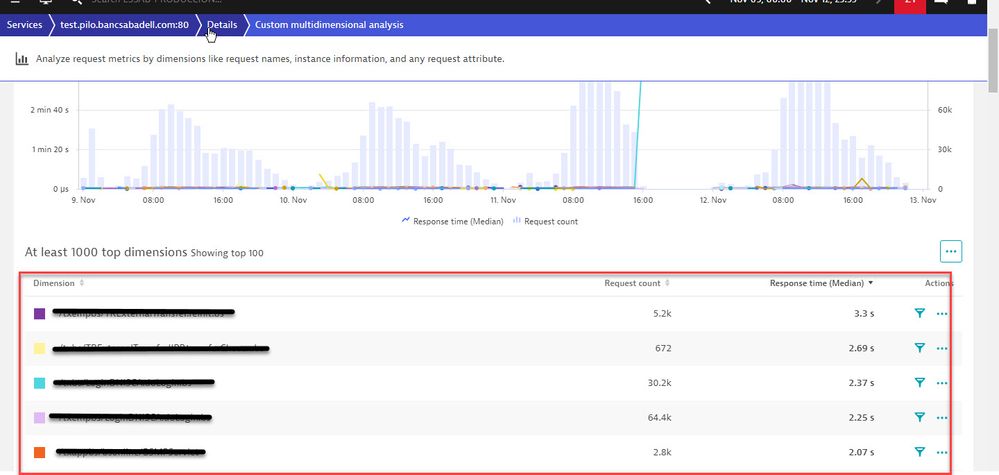This screenshot has width=999, height=475.
Task: Open the actions menu in the 2.8k row
Action: pyautogui.click(x=942, y=452)
